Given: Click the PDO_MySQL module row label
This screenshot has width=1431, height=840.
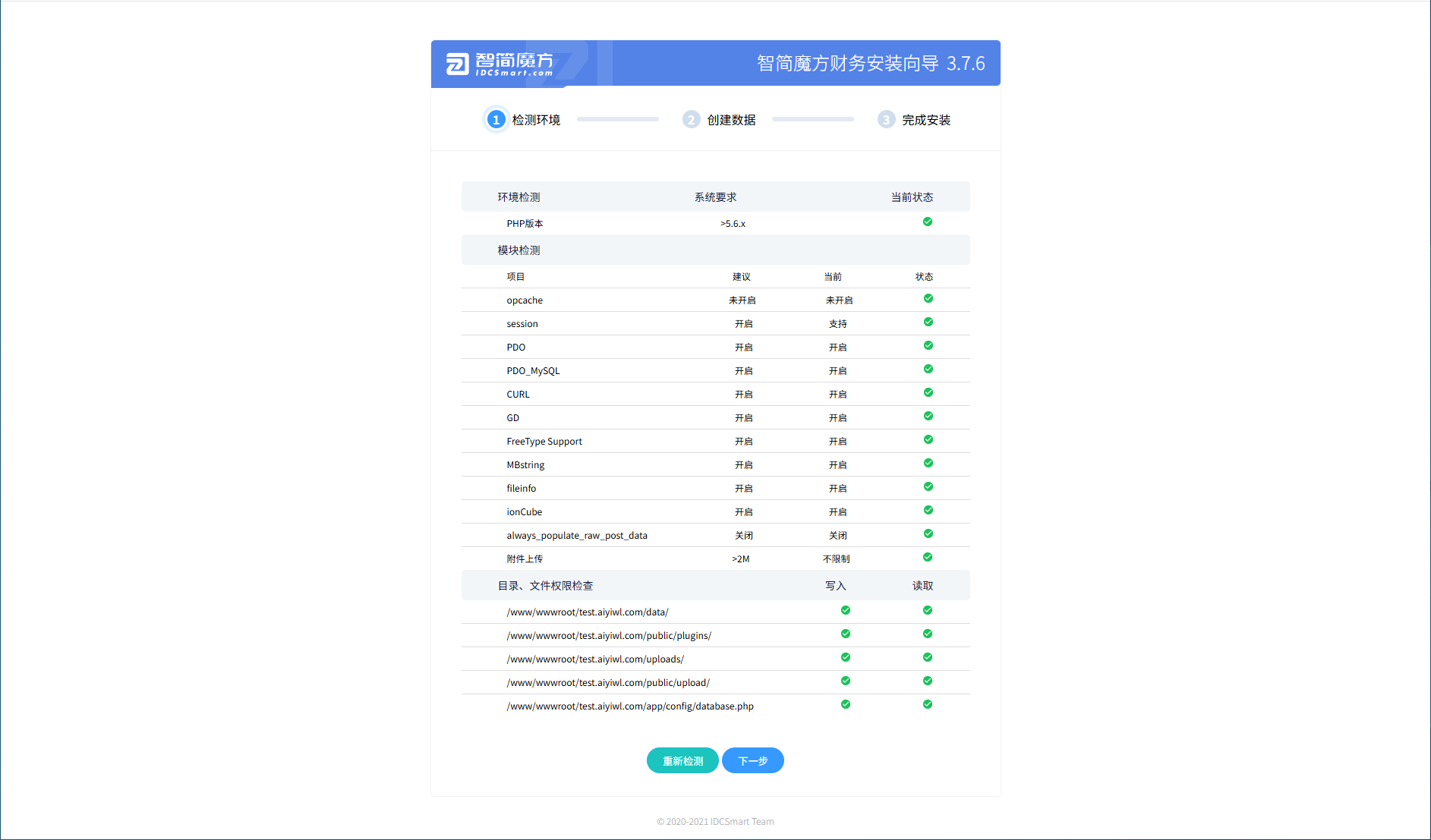Looking at the screenshot, I should click(533, 371).
